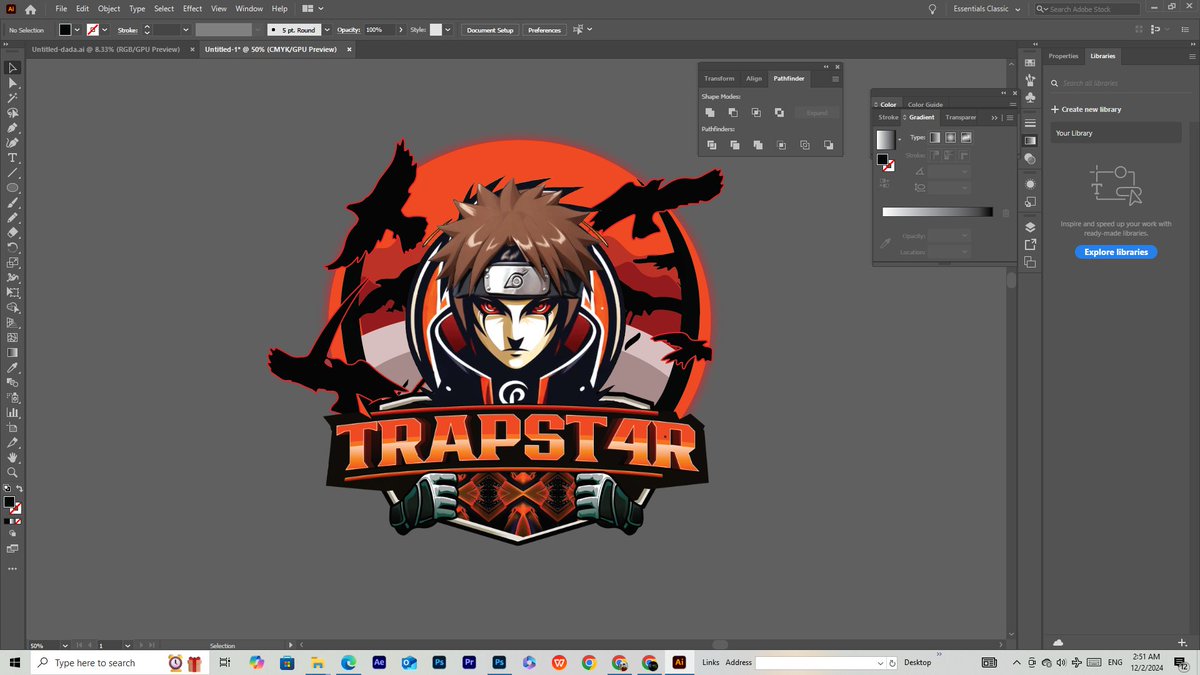The image size is (1200, 675).
Task: Select the Zoom tool in toolbar
Action: click(13, 472)
